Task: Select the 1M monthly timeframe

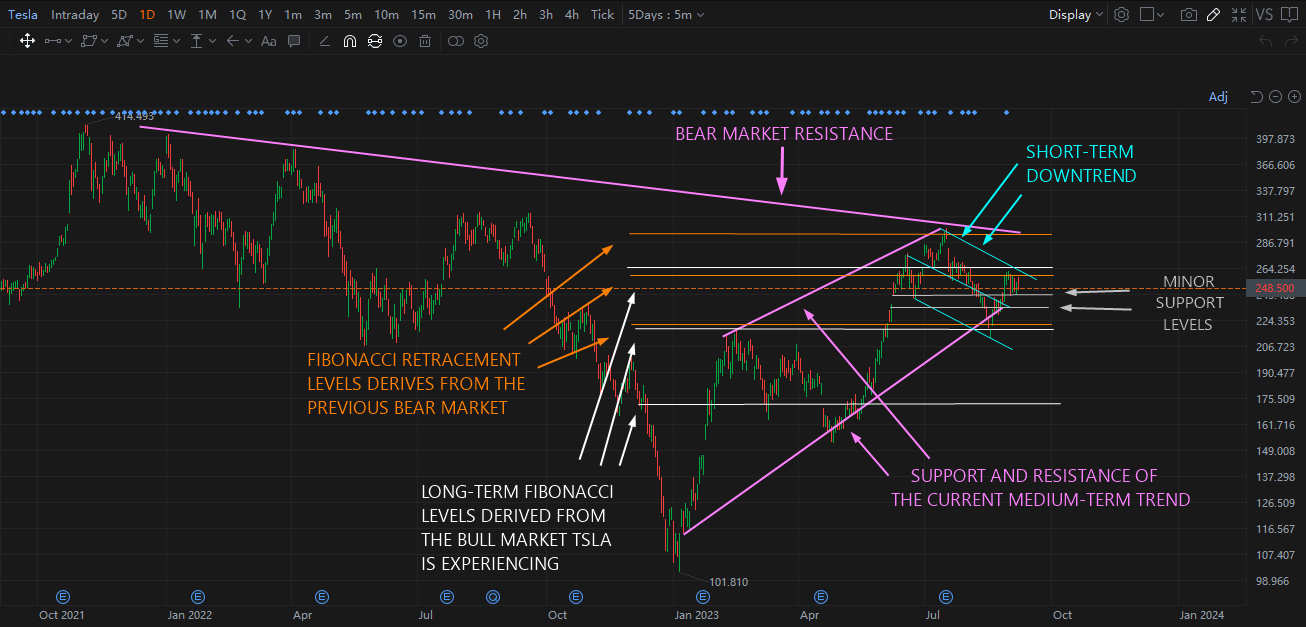Action: click(x=207, y=15)
